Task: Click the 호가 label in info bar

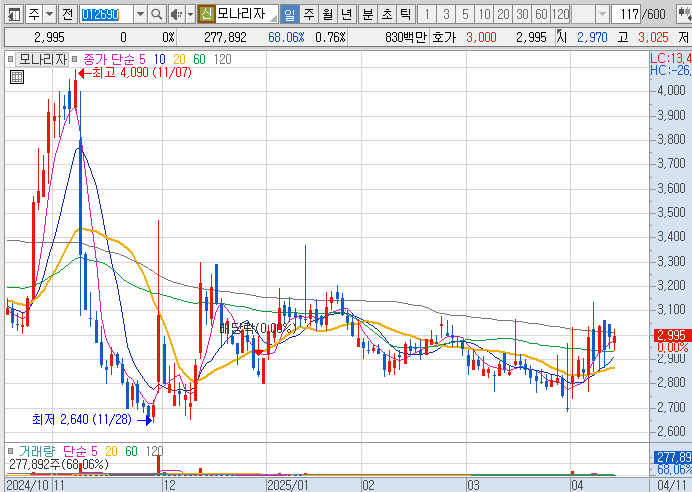Action: [x=444, y=38]
